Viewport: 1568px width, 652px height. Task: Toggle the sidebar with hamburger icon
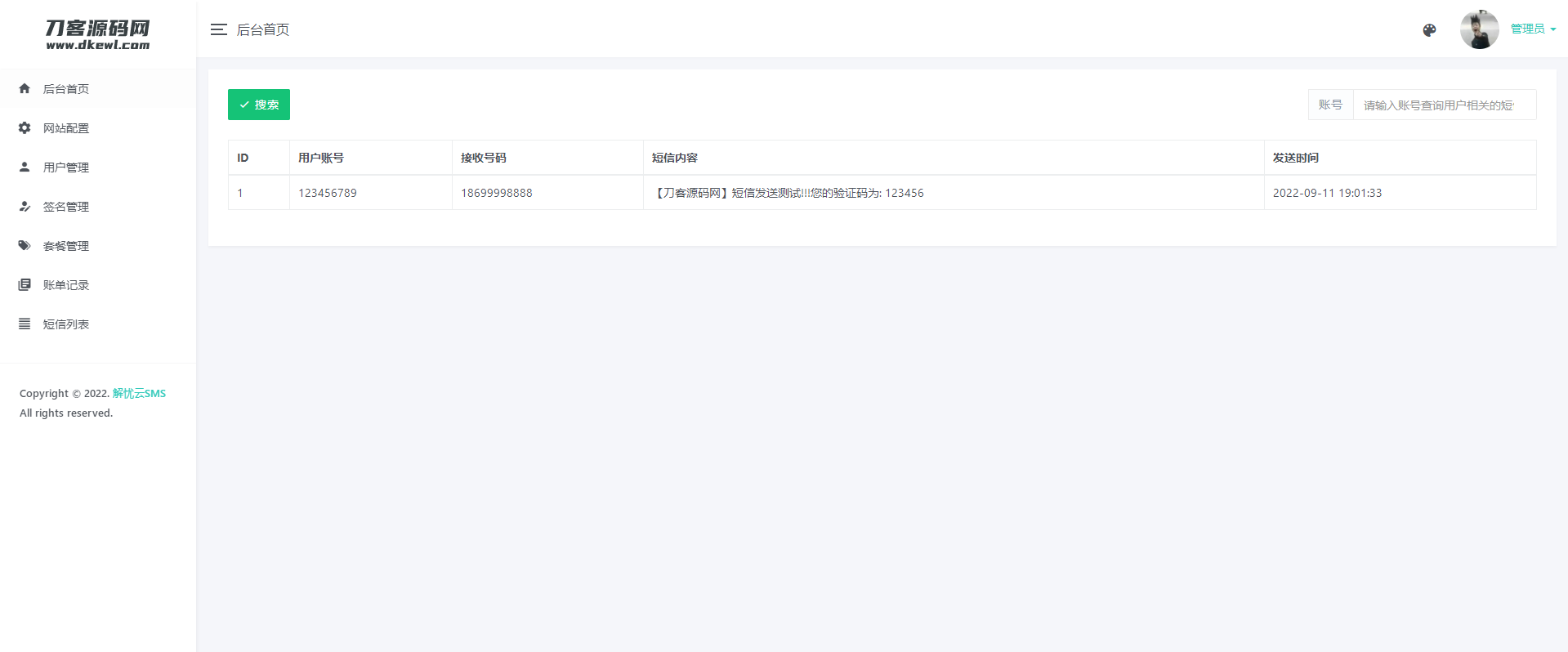[218, 29]
